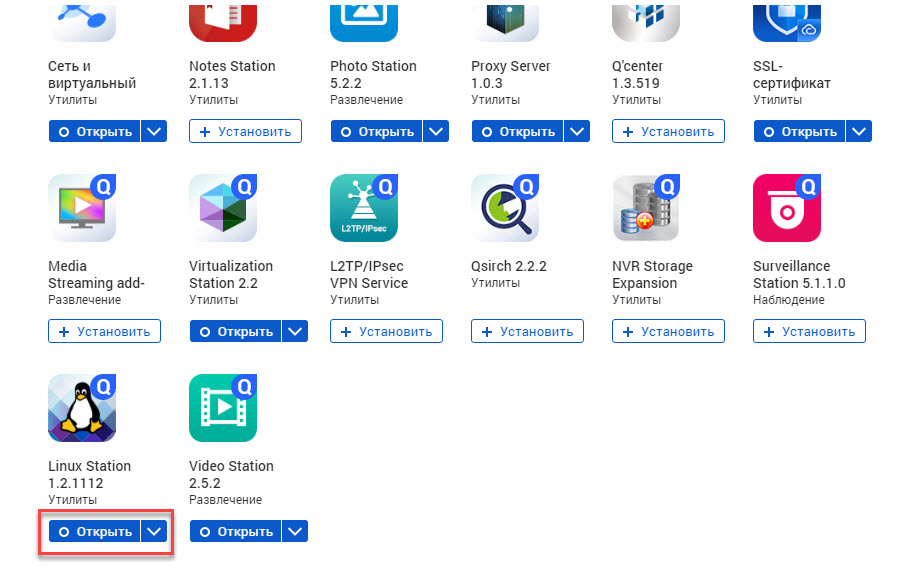Click the Linux Station 1.2.1112 title
The image size is (911, 573).
[89, 474]
